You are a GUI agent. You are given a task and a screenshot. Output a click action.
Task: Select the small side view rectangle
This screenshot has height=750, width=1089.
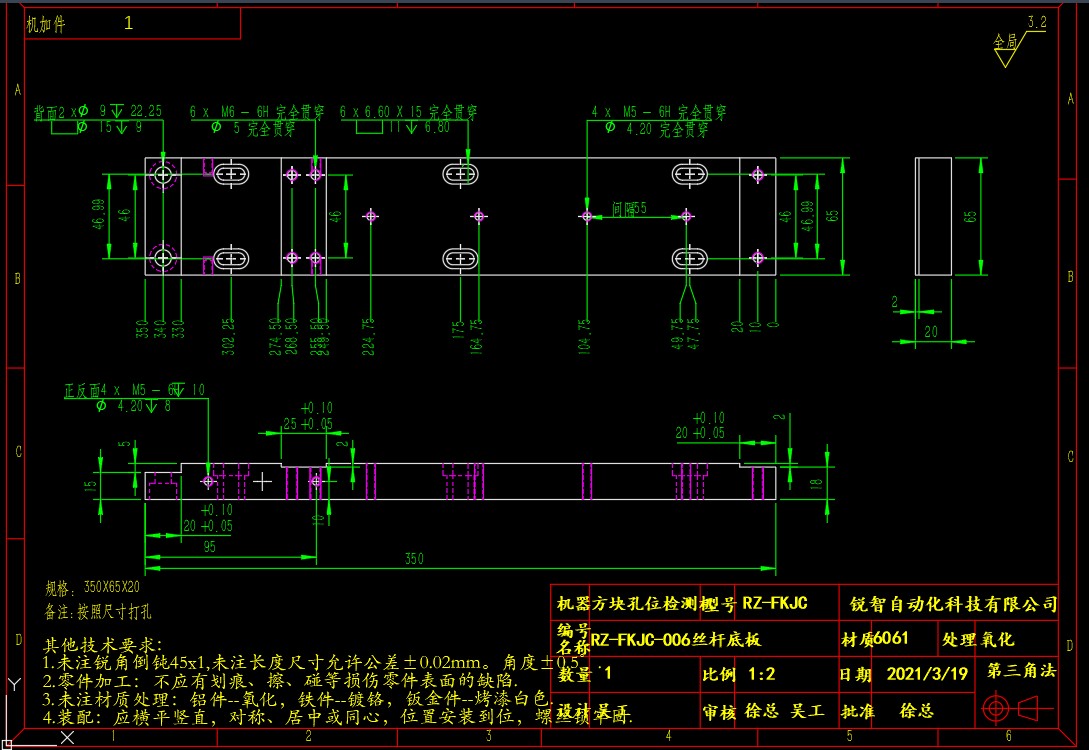point(934,215)
